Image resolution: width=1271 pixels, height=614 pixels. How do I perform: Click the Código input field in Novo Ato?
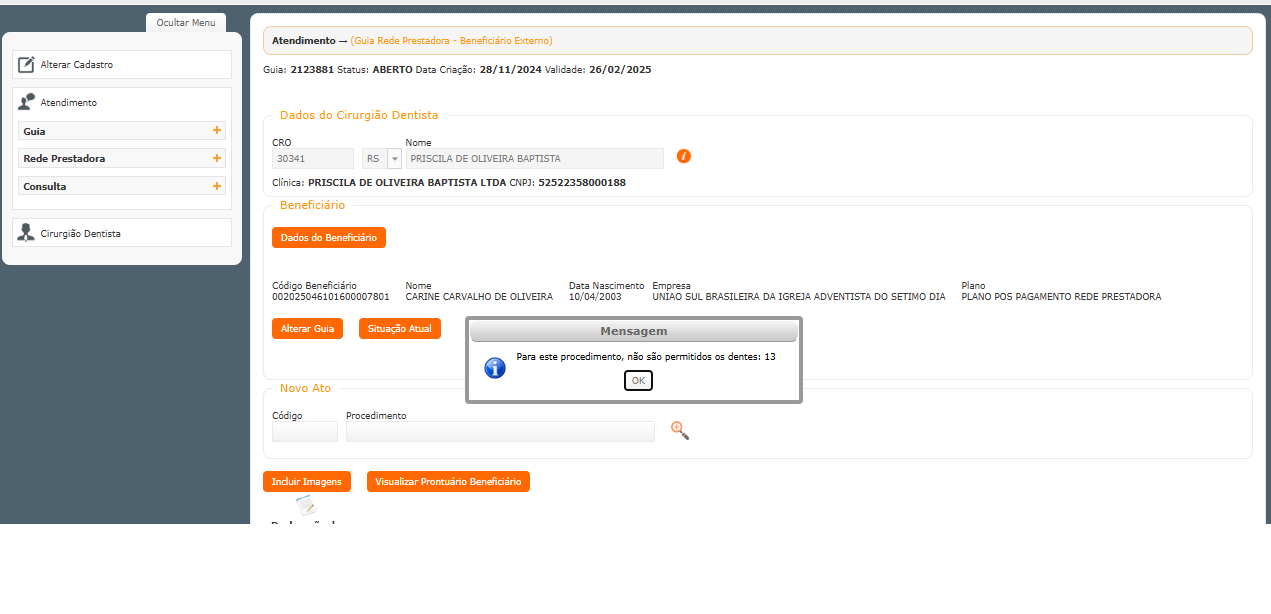pyautogui.click(x=305, y=431)
